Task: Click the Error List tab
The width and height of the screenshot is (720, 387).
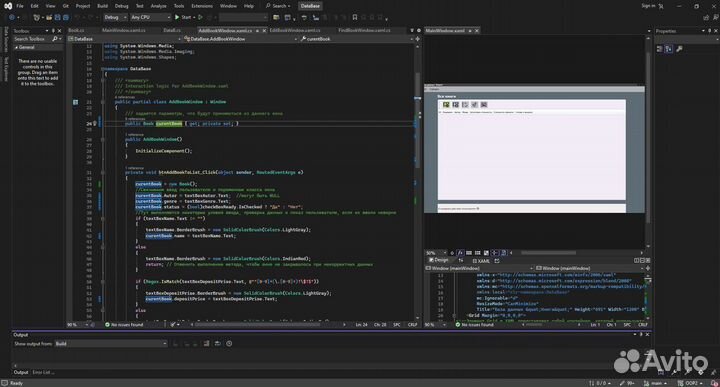Action: pyautogui.click(x=42, y=372)
